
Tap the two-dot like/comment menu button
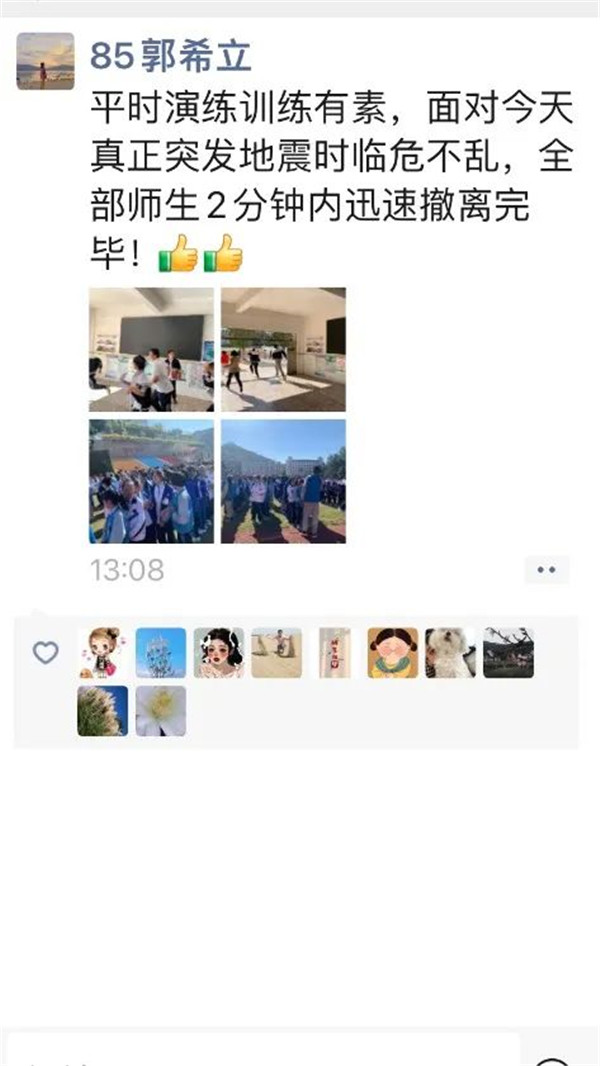547,570
